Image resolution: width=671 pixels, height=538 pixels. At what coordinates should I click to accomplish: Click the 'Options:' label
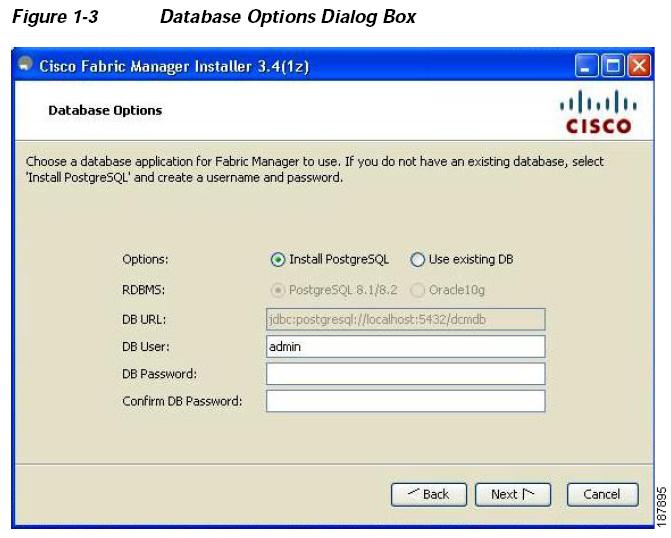click(145, 259)
